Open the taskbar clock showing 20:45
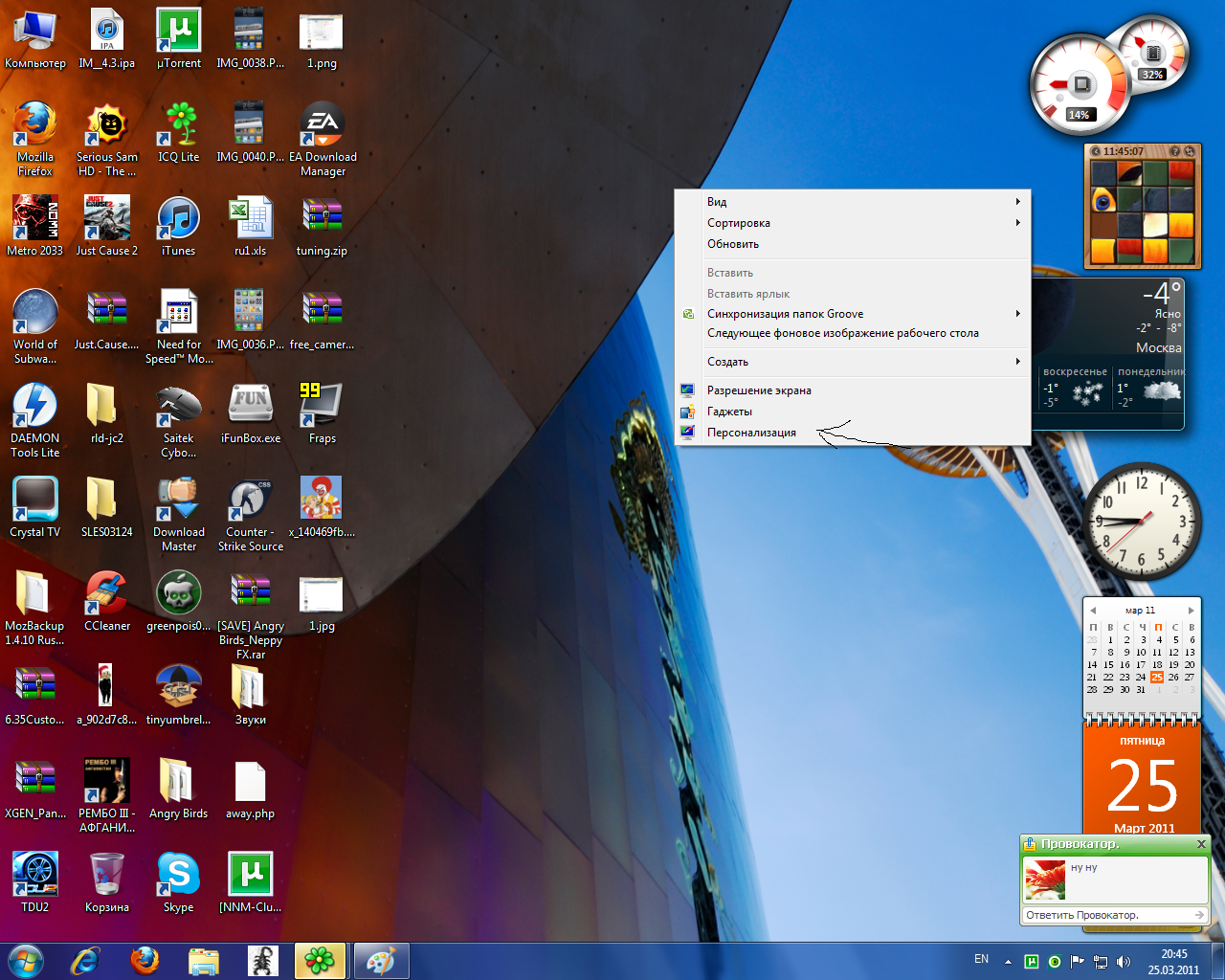Viewport: 1225px width, 980px height. click(1174, 962)
